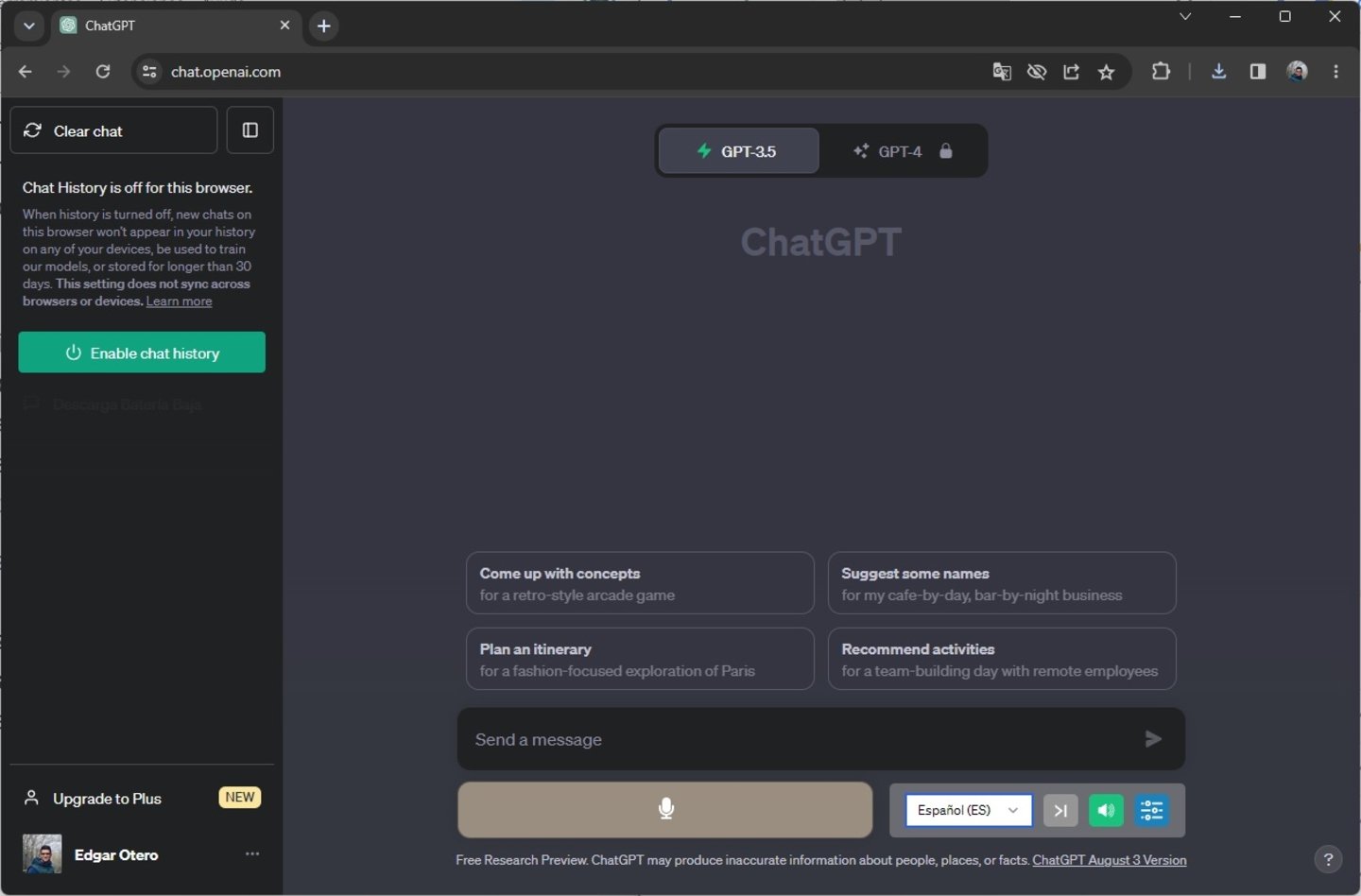This screenshot has width=1361, height=896.
Task: Reload the page with the refresh icon
Action: pos(103,72)
